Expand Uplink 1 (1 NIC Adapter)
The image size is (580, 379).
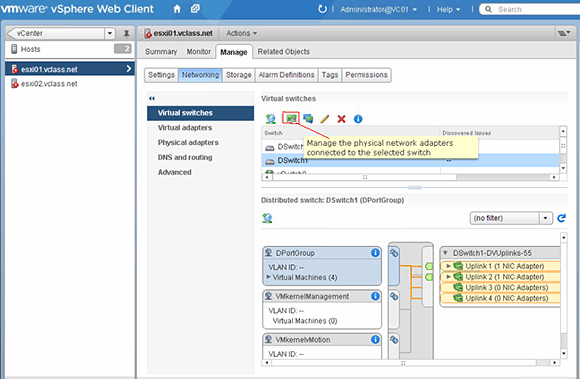[448, 266]
